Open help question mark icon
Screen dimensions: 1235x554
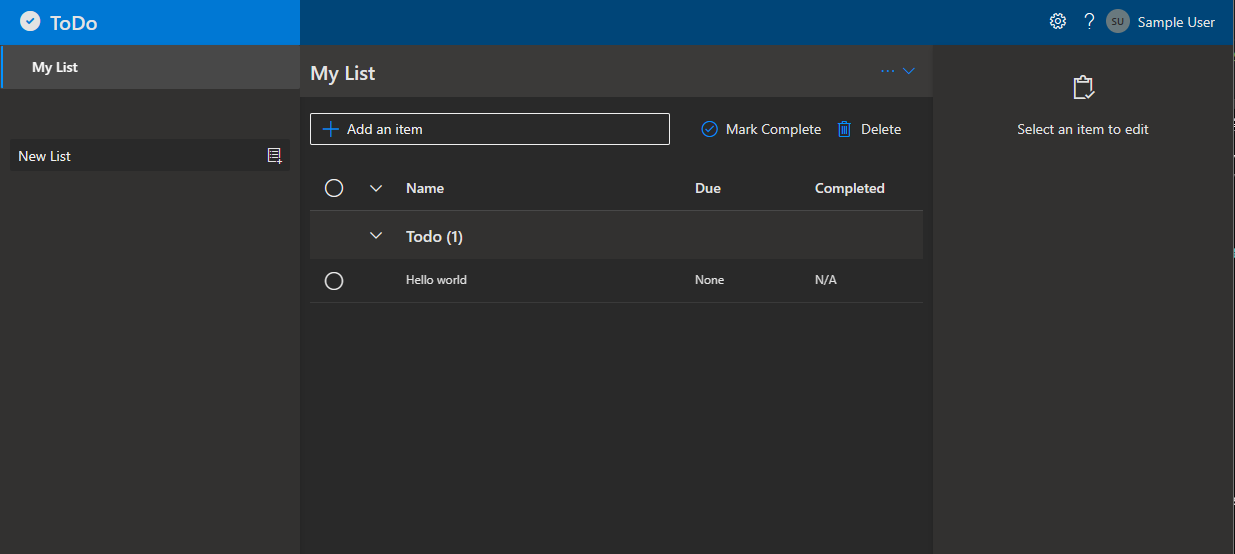tap(1089, 21)
